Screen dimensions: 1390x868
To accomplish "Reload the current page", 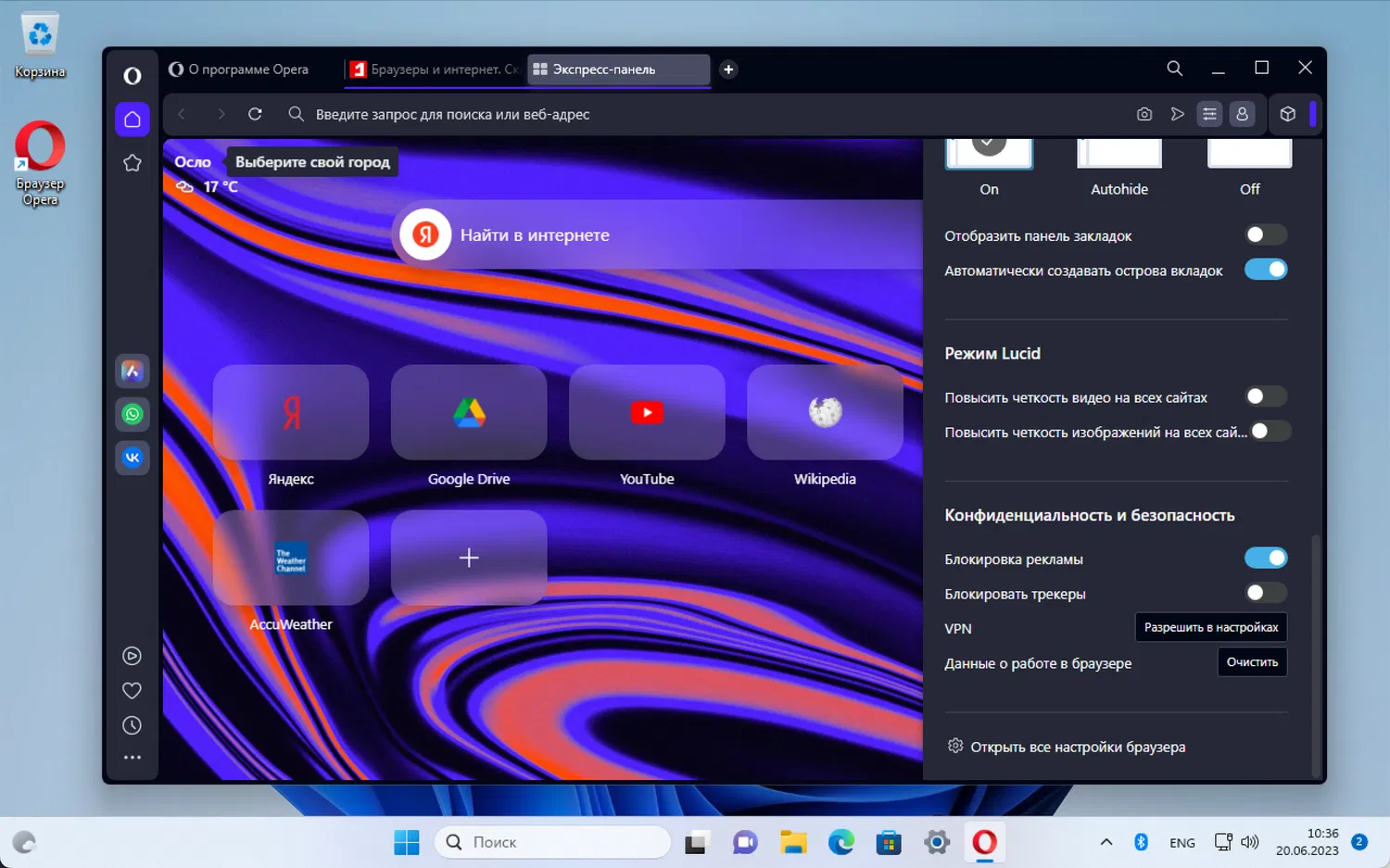I will pos(255,114).
